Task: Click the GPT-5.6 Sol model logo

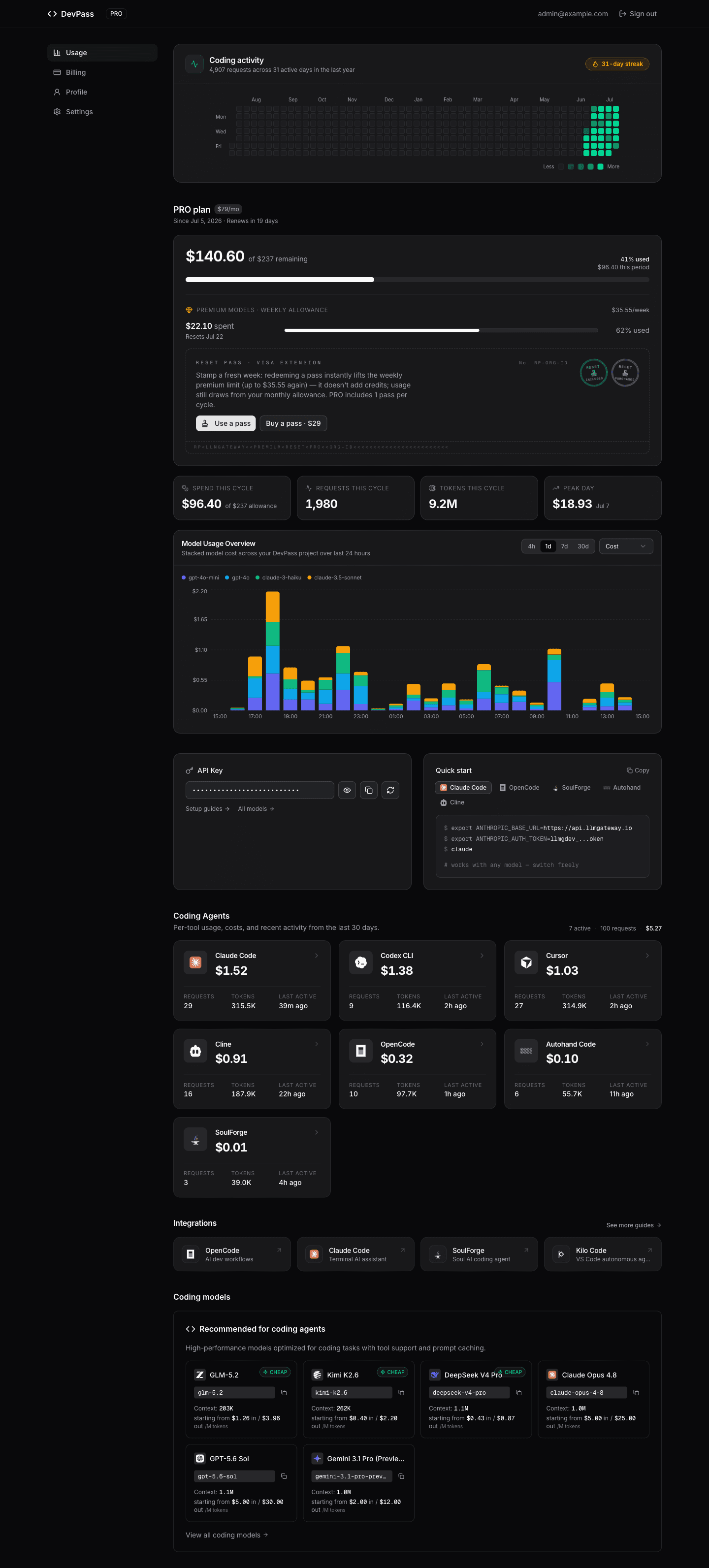Action: tap(199, 1458)
